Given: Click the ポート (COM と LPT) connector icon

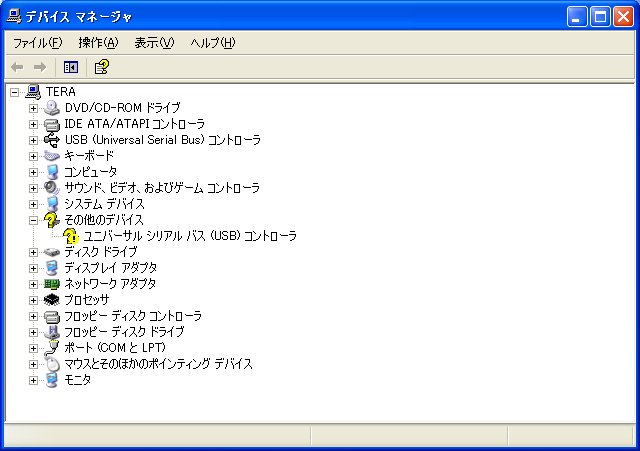Looking at the screenshot, I should click(52, 348).
